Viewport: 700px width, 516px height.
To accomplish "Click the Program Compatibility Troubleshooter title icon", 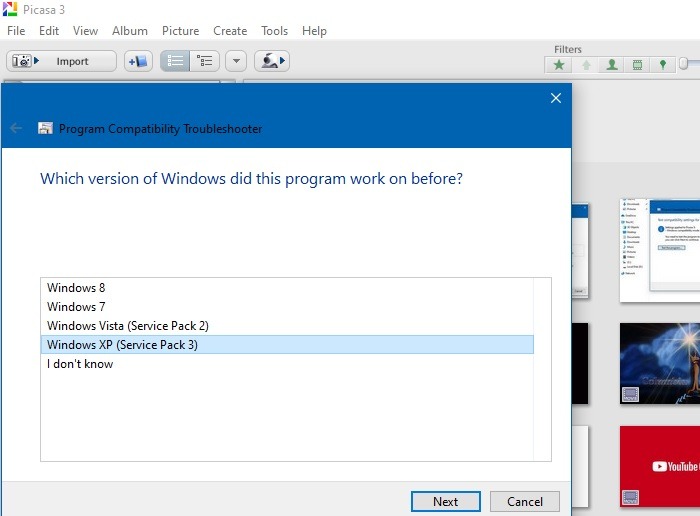I will point(45,129).
